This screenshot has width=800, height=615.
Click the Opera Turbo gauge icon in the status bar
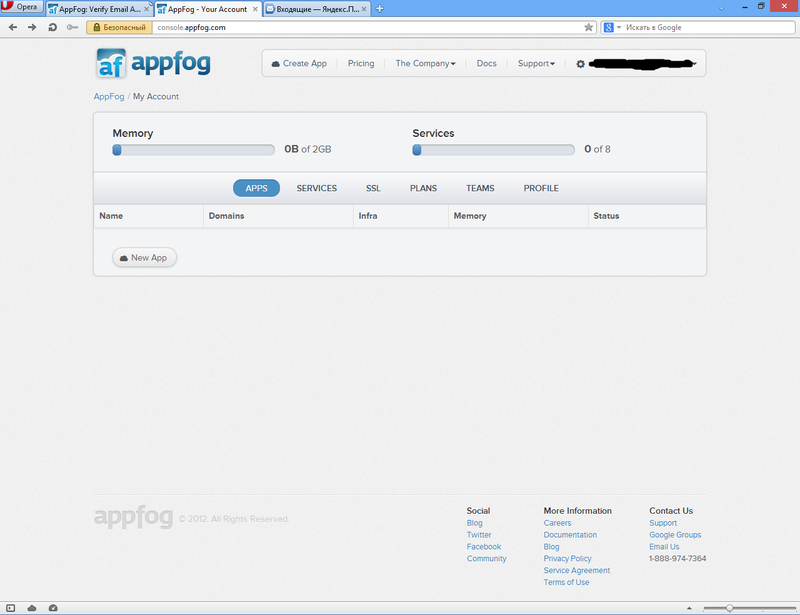click(x=53, y=608)
